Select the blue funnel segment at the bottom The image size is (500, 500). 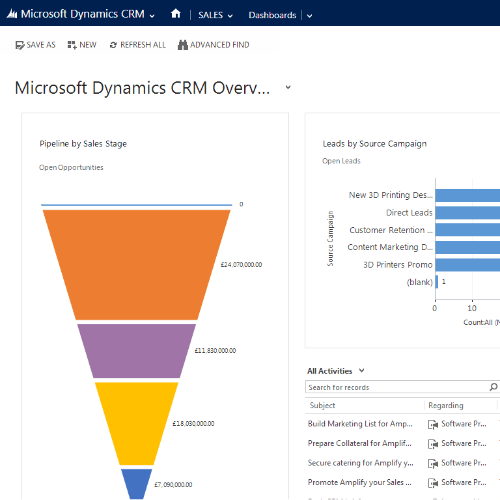click(x=137, y=484)
